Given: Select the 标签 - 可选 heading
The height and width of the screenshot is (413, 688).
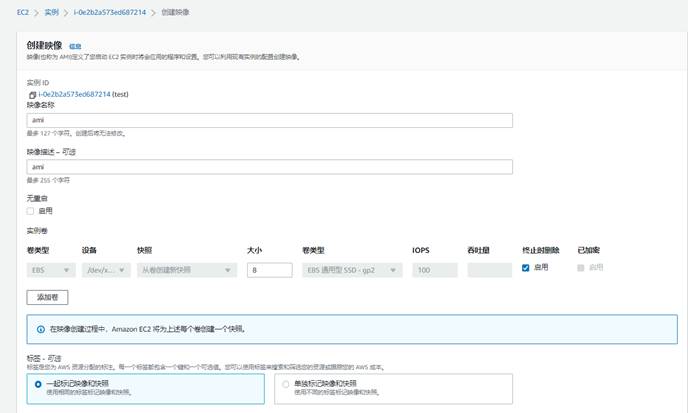Looking at the screenshot, I should click(44, 359).
